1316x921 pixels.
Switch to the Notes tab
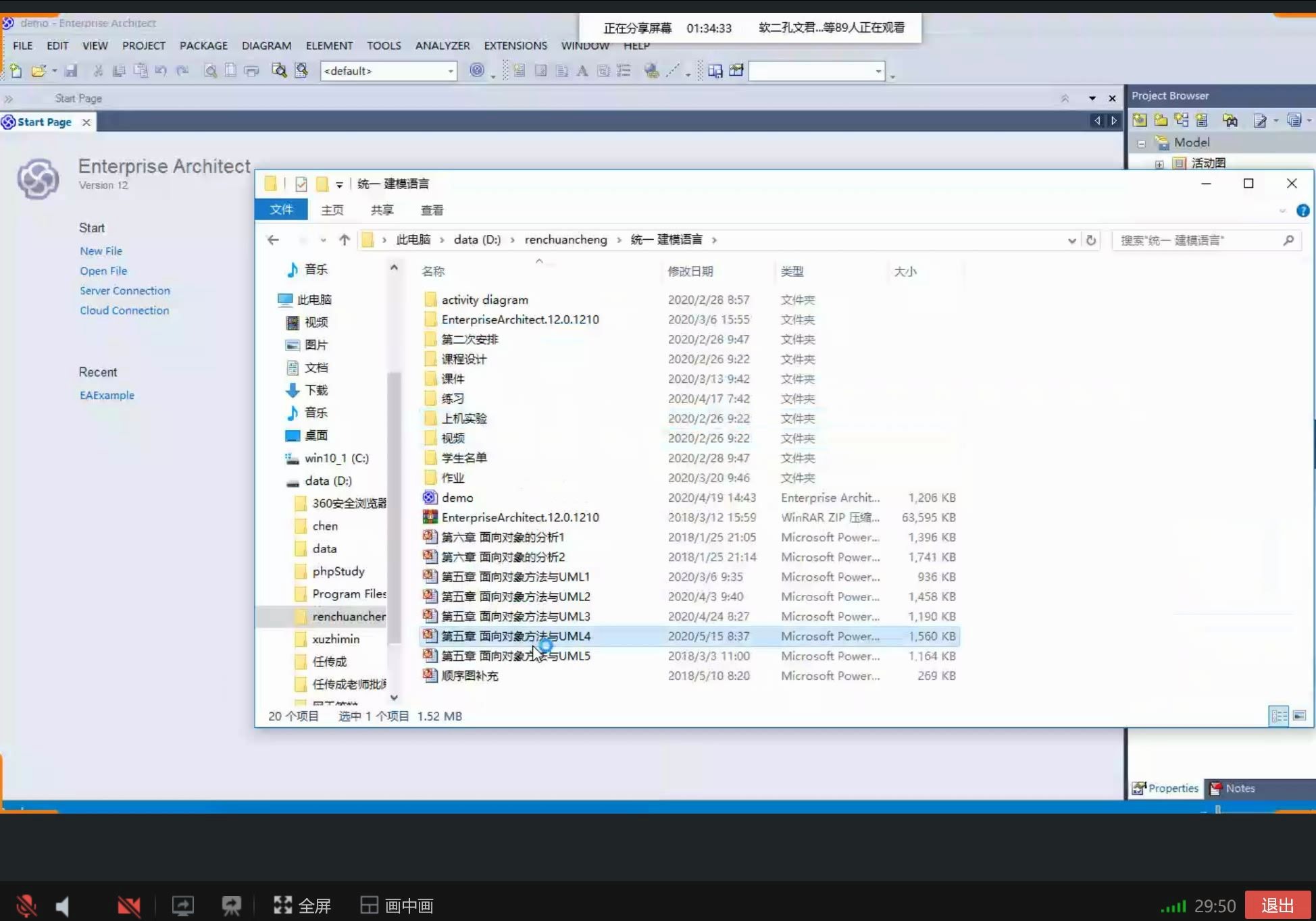click(x=1233, y=788)
